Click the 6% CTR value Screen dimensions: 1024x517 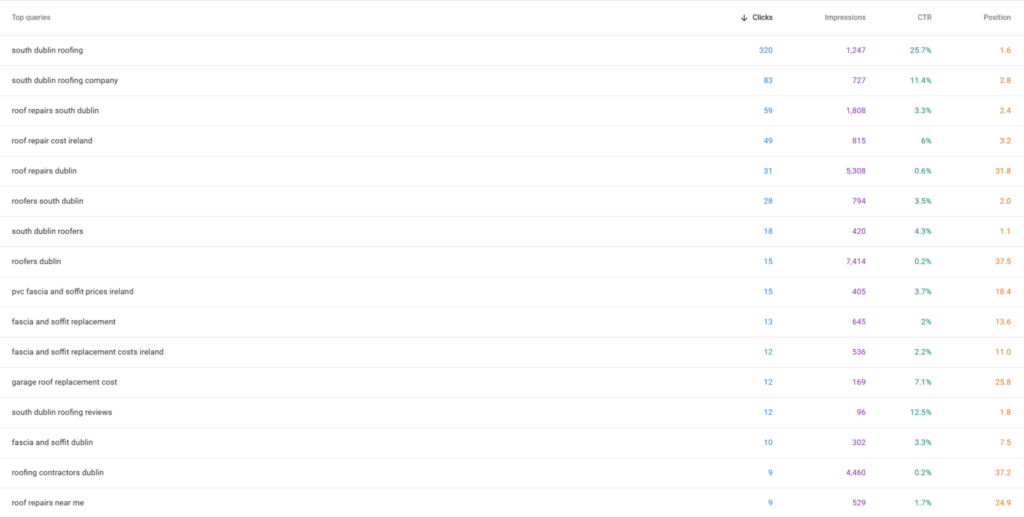point(926,140)
